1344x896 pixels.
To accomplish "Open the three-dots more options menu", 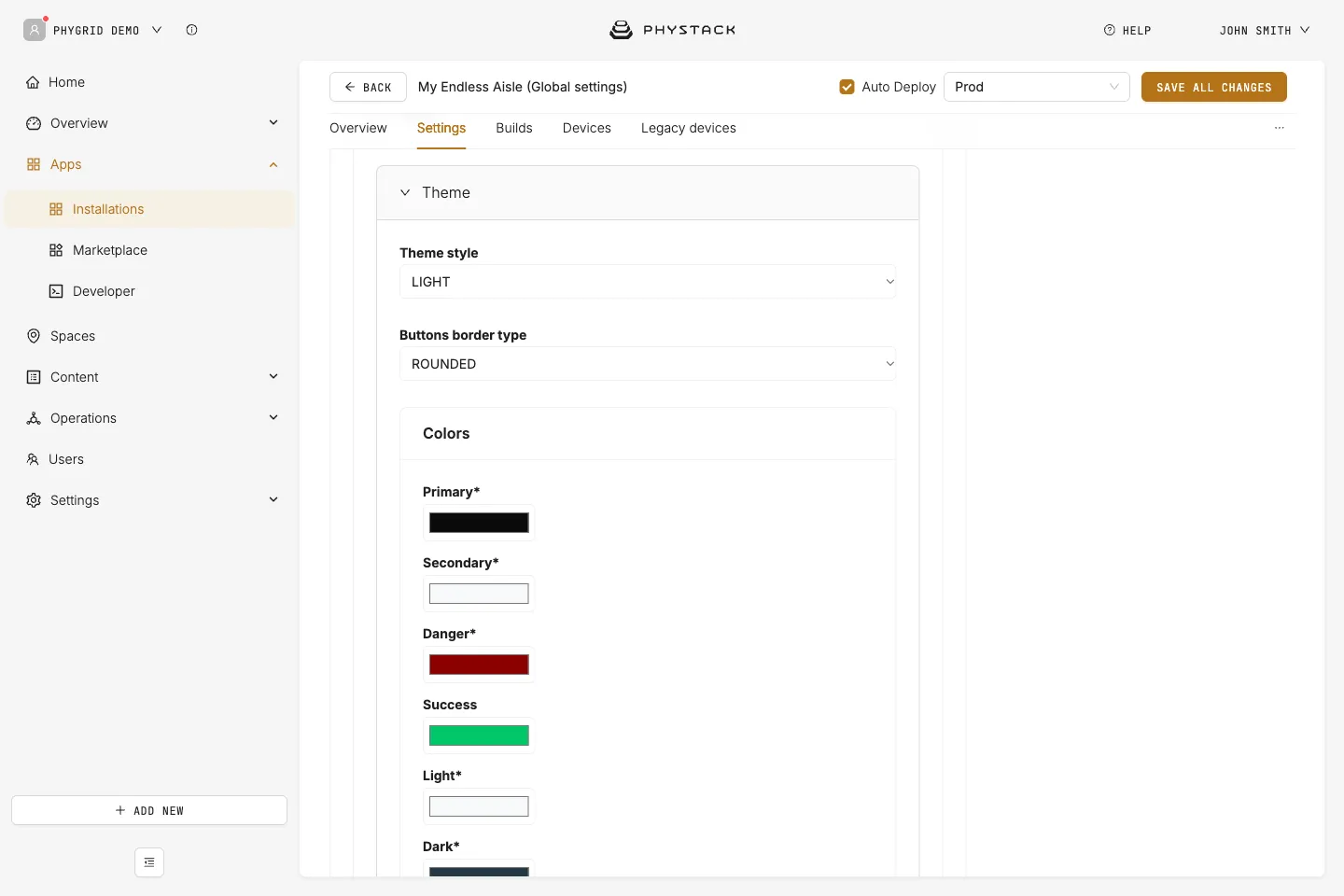I will point(1280,128).
